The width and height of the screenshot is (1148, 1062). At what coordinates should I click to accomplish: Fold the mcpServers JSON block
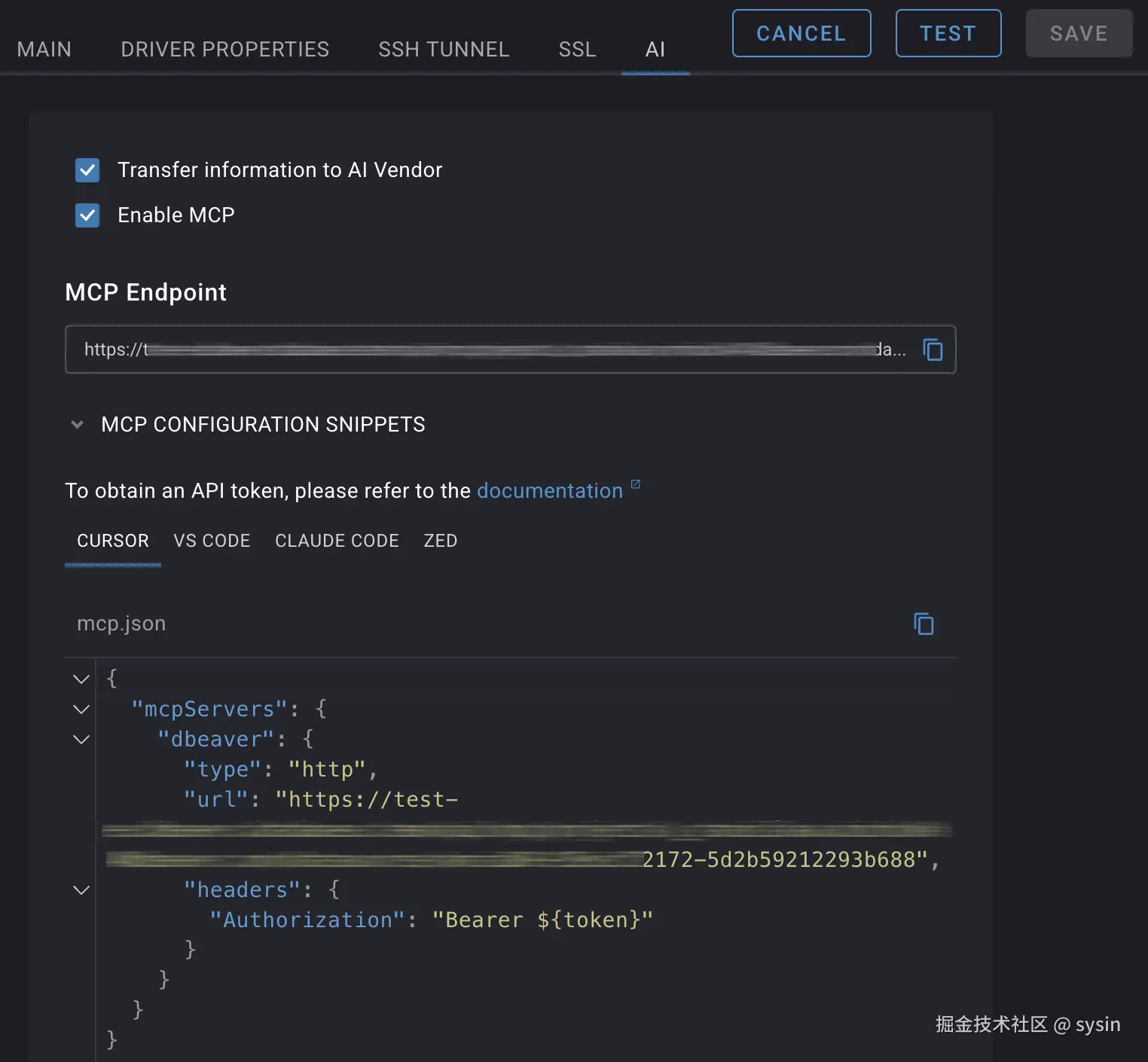81,710
